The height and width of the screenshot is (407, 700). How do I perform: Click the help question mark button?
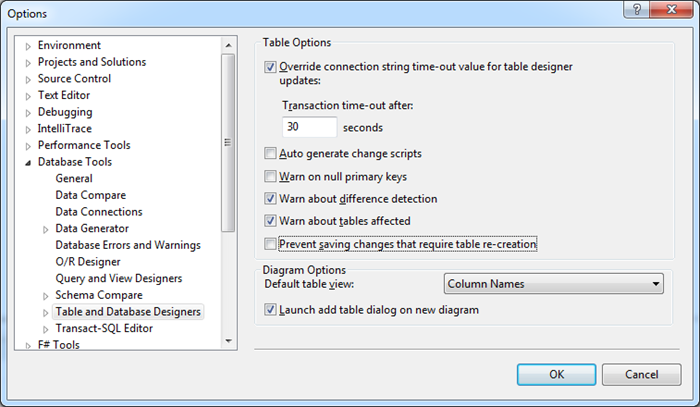[x=632, y=12]
